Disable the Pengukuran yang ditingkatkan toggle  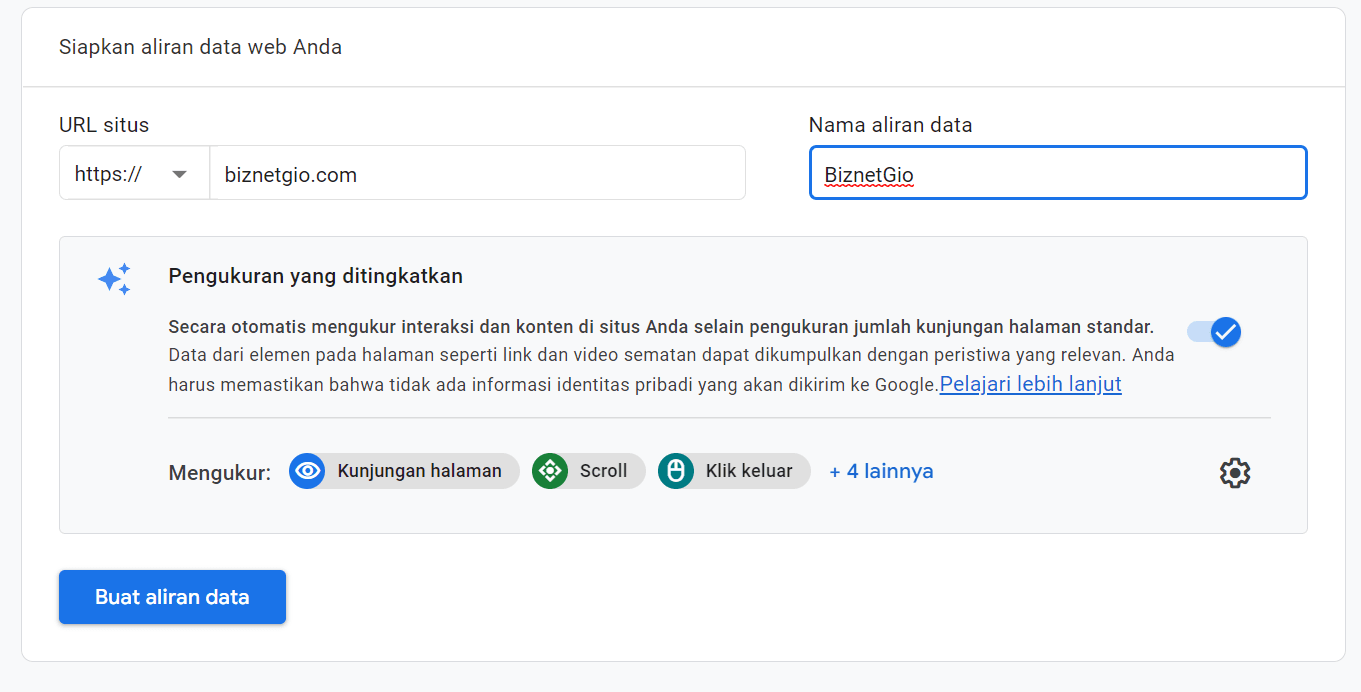click(x=1214, y=332)
